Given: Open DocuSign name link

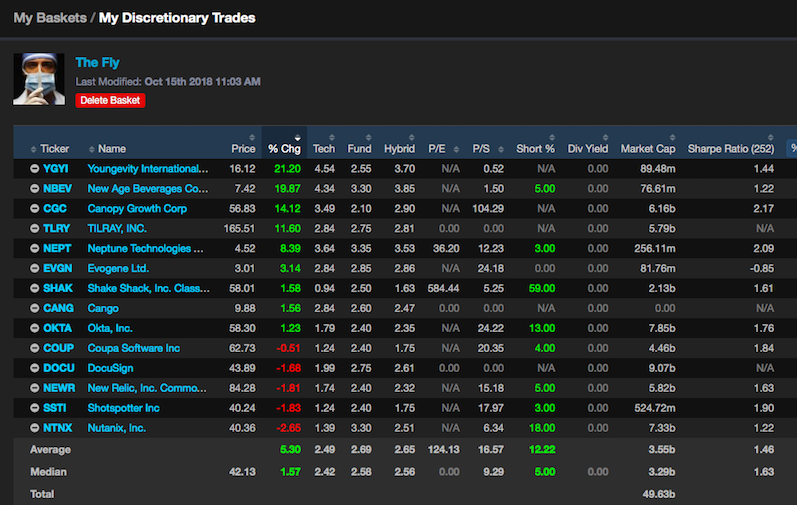Looking at the screenshot, I should coord(110,368).
